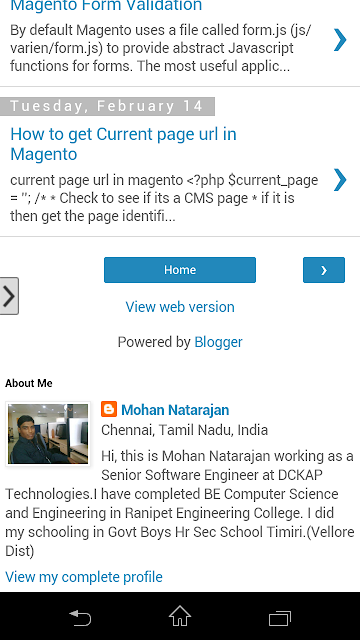Screen dimensions: 360x640
Task: Follow the Blogger link
Action: click(x=218, y=342)
